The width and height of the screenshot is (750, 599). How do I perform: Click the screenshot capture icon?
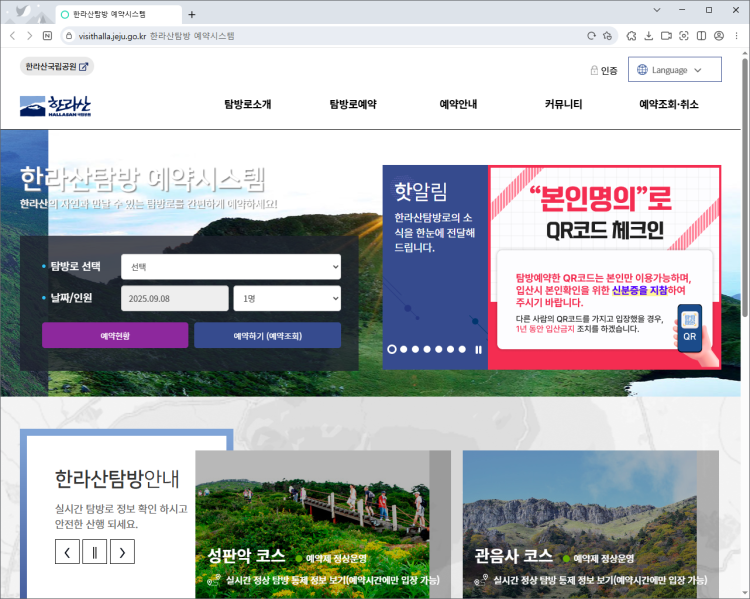coord(684,36)
